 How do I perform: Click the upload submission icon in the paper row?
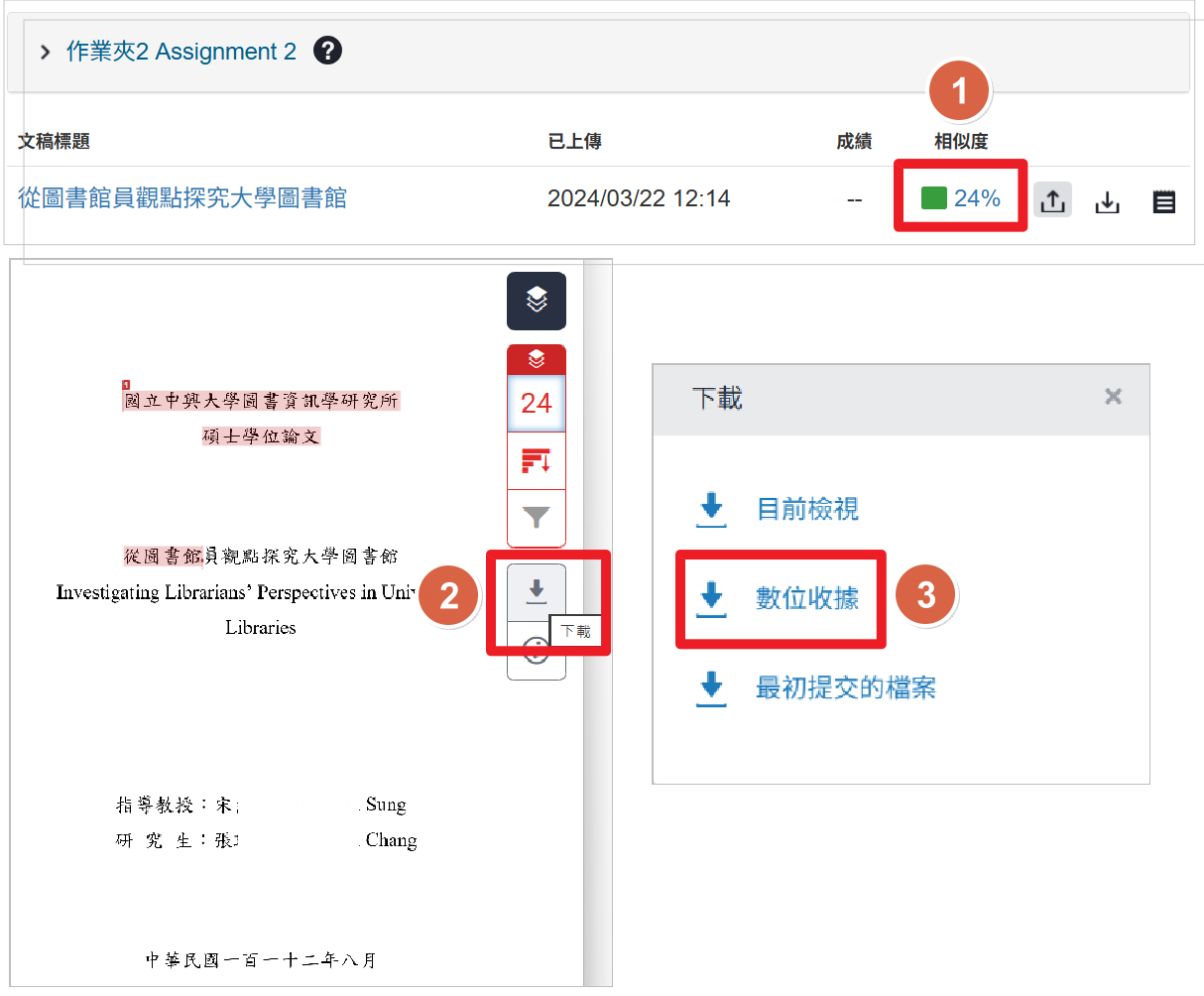pos(1052,198)
